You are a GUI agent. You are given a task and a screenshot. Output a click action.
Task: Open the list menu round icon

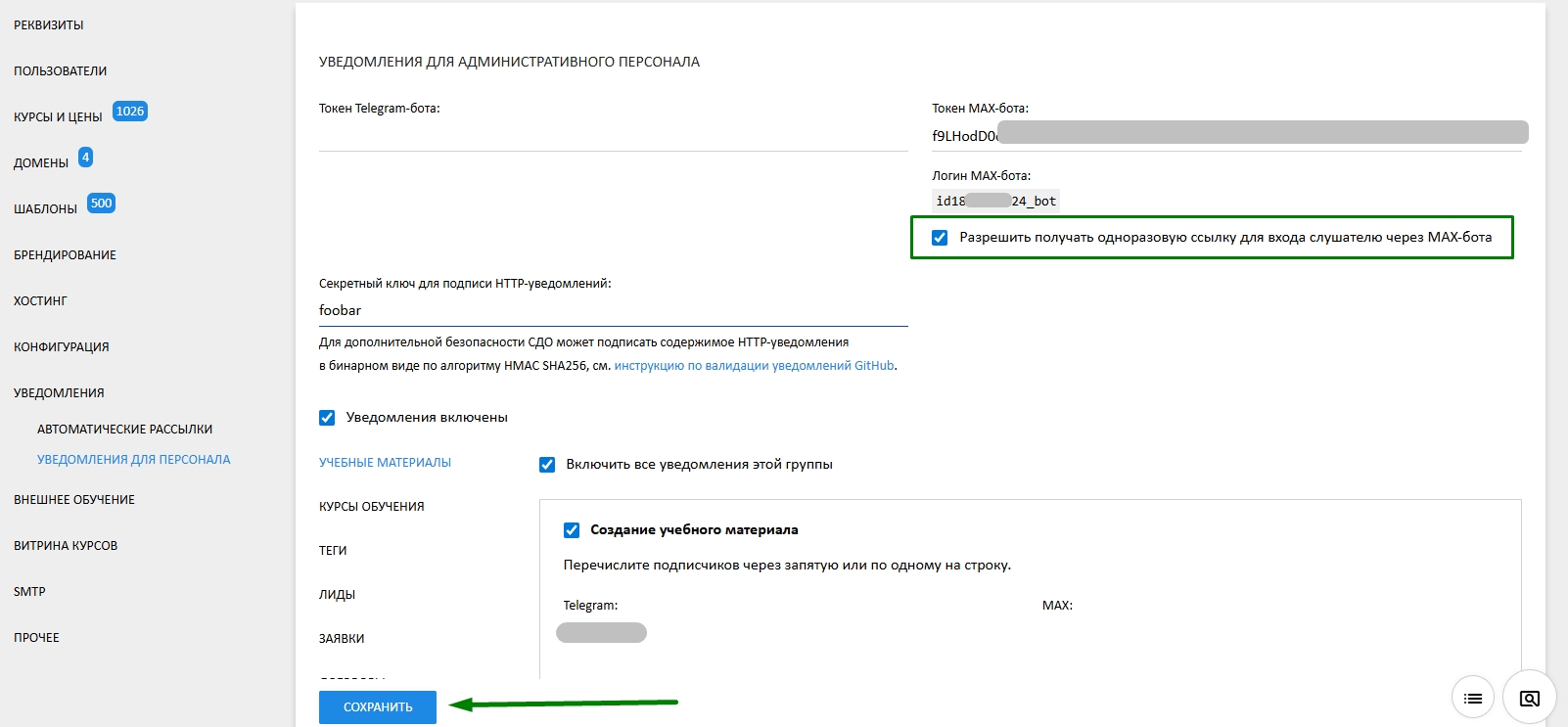1473,698
